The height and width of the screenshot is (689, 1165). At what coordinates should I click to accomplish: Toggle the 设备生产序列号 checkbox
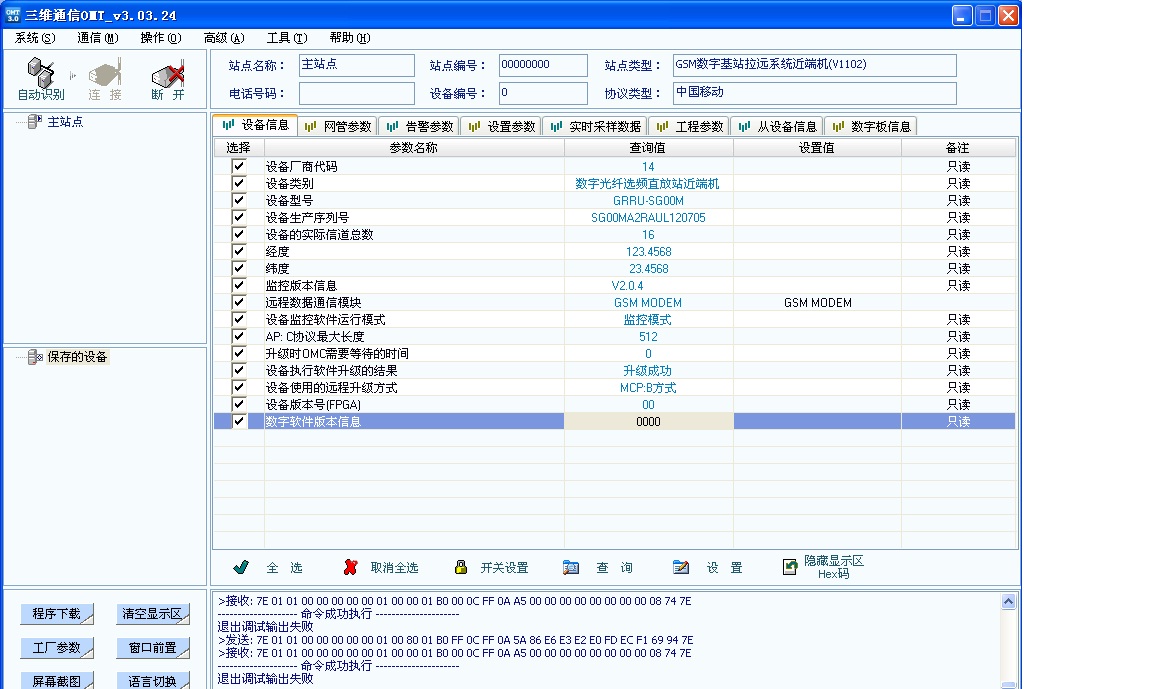[238, 217]
